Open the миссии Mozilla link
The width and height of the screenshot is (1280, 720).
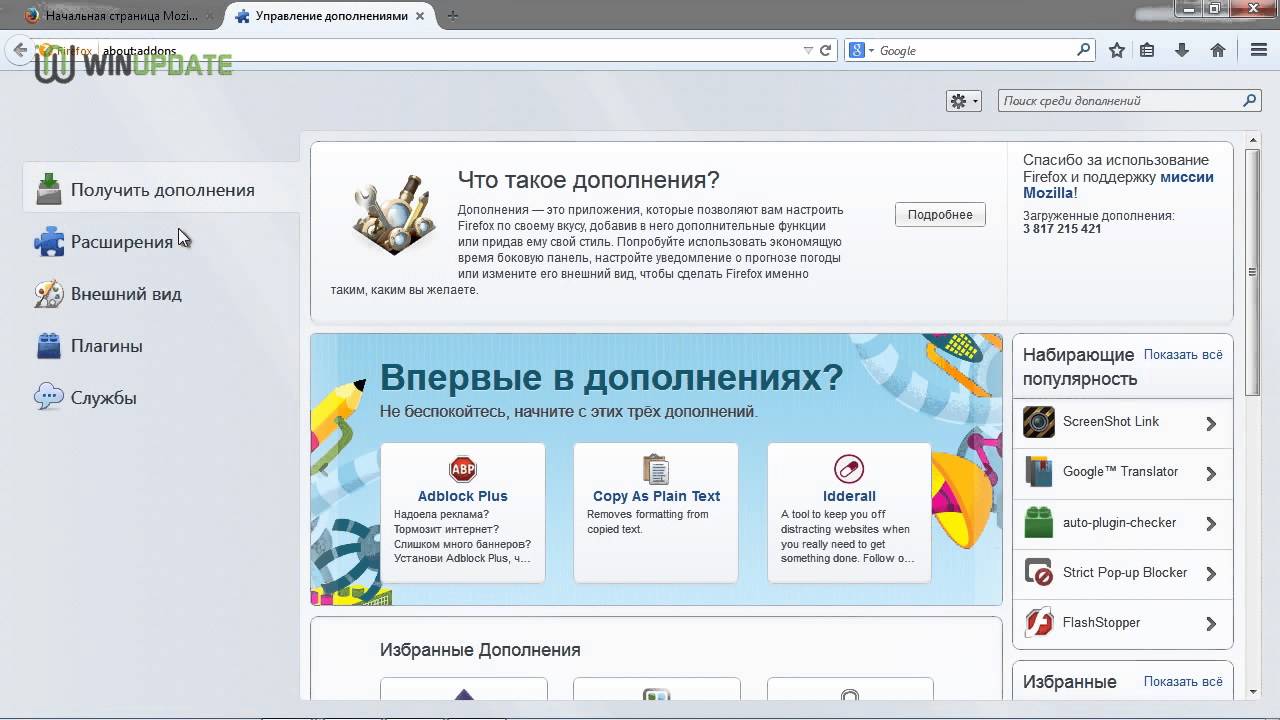click(1118, 185)
